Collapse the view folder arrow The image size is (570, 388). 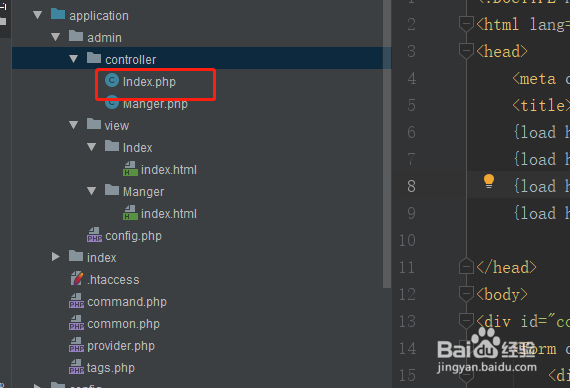[74, 125]
